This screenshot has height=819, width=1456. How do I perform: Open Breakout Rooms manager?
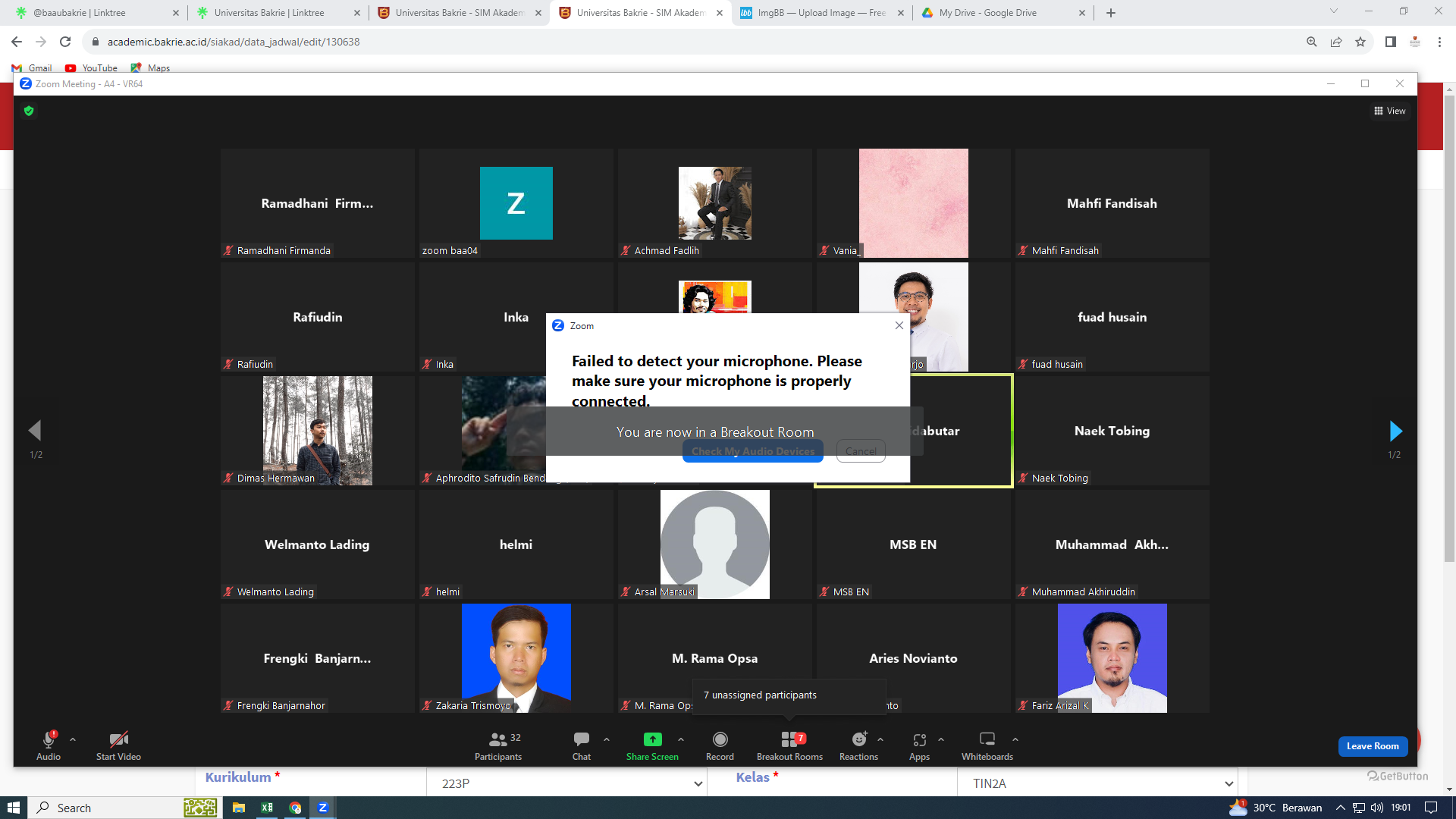(x=789, y=745)
